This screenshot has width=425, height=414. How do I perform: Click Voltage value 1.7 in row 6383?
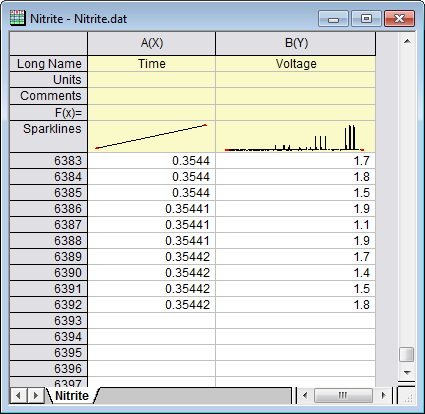point(296,161)
